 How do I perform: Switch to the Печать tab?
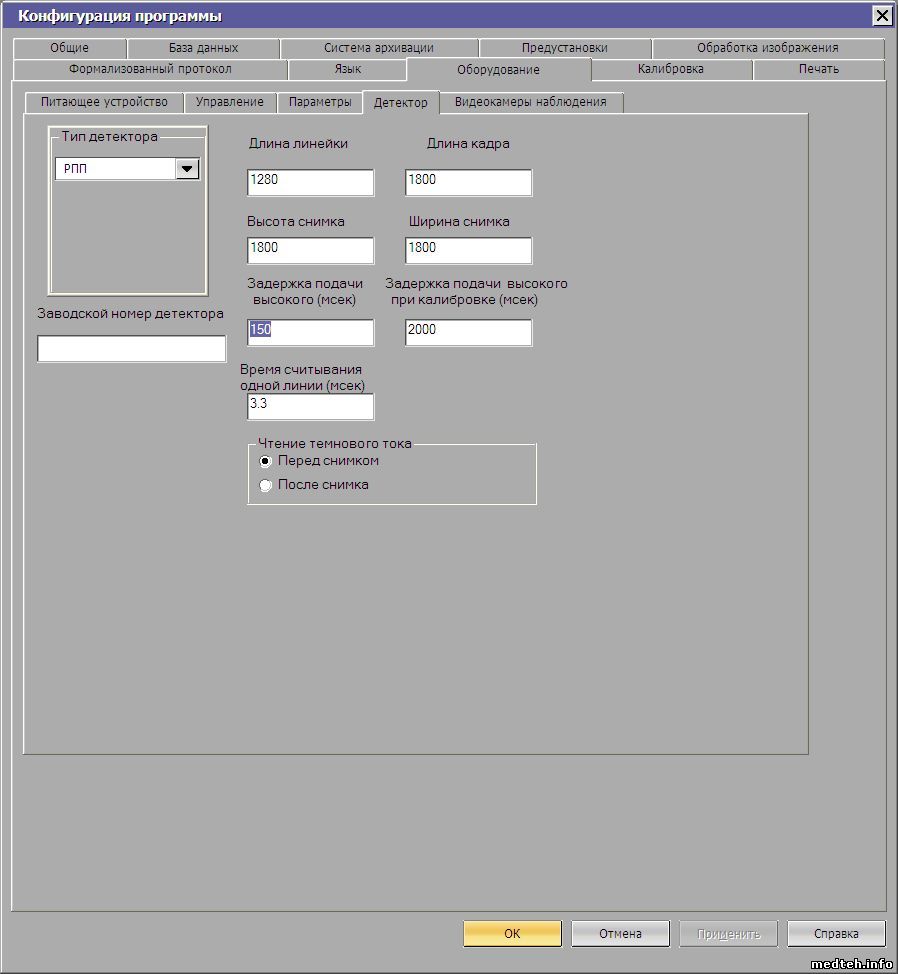(818, 69)
